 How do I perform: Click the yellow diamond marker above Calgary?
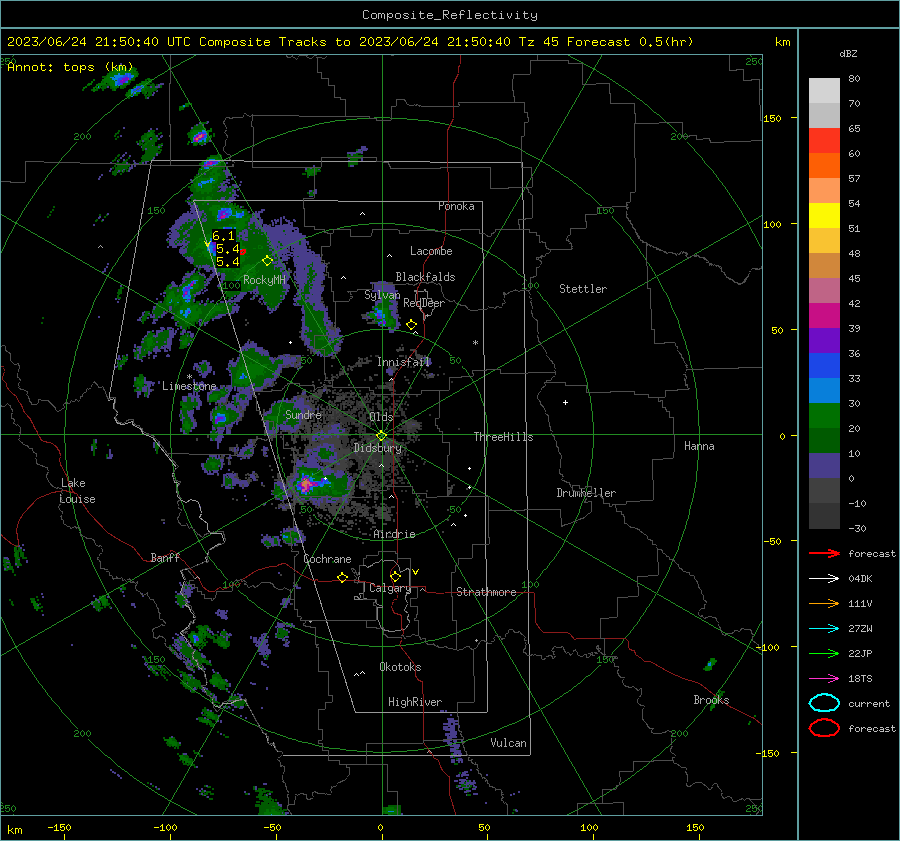tap(395, 576)
